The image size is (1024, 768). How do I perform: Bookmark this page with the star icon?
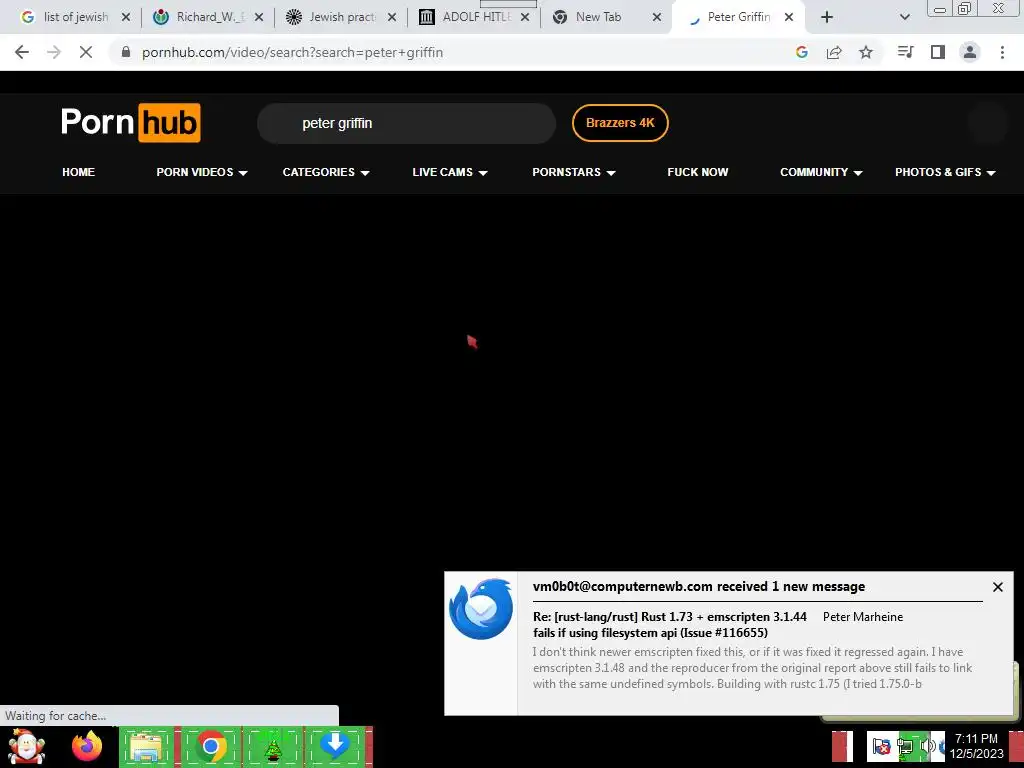click(866, 52)
